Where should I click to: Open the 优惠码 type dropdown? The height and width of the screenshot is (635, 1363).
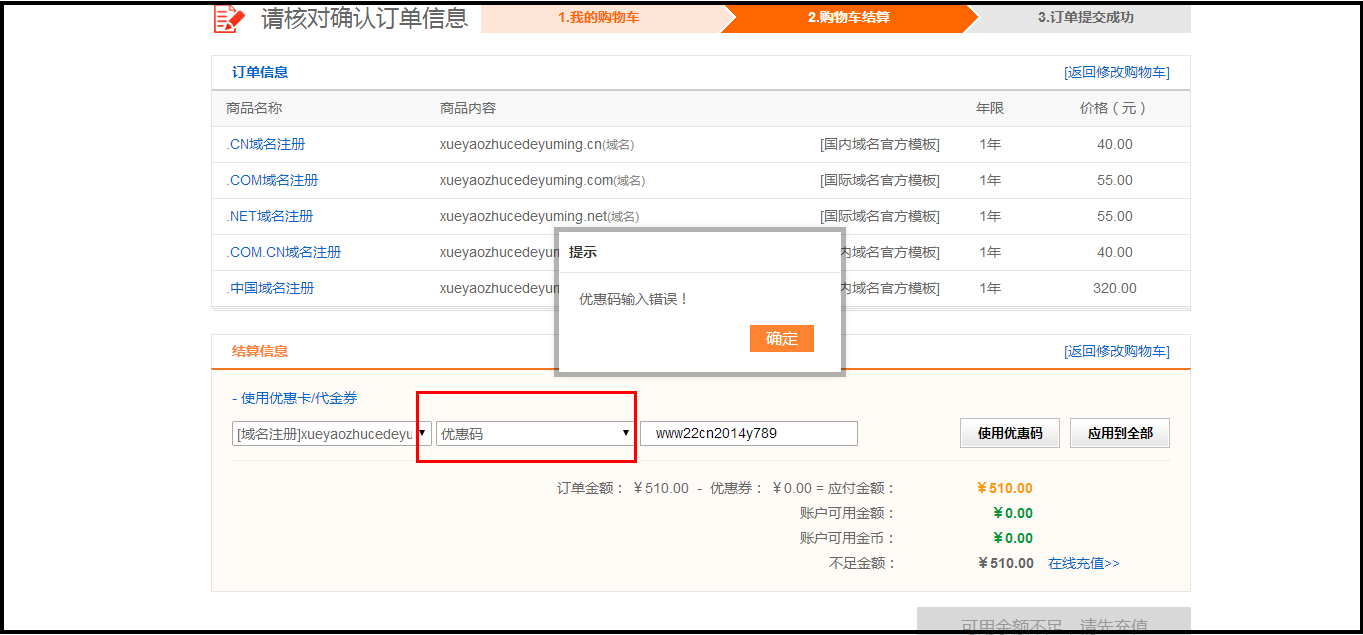pyautogui.click(x=535, y=434)
